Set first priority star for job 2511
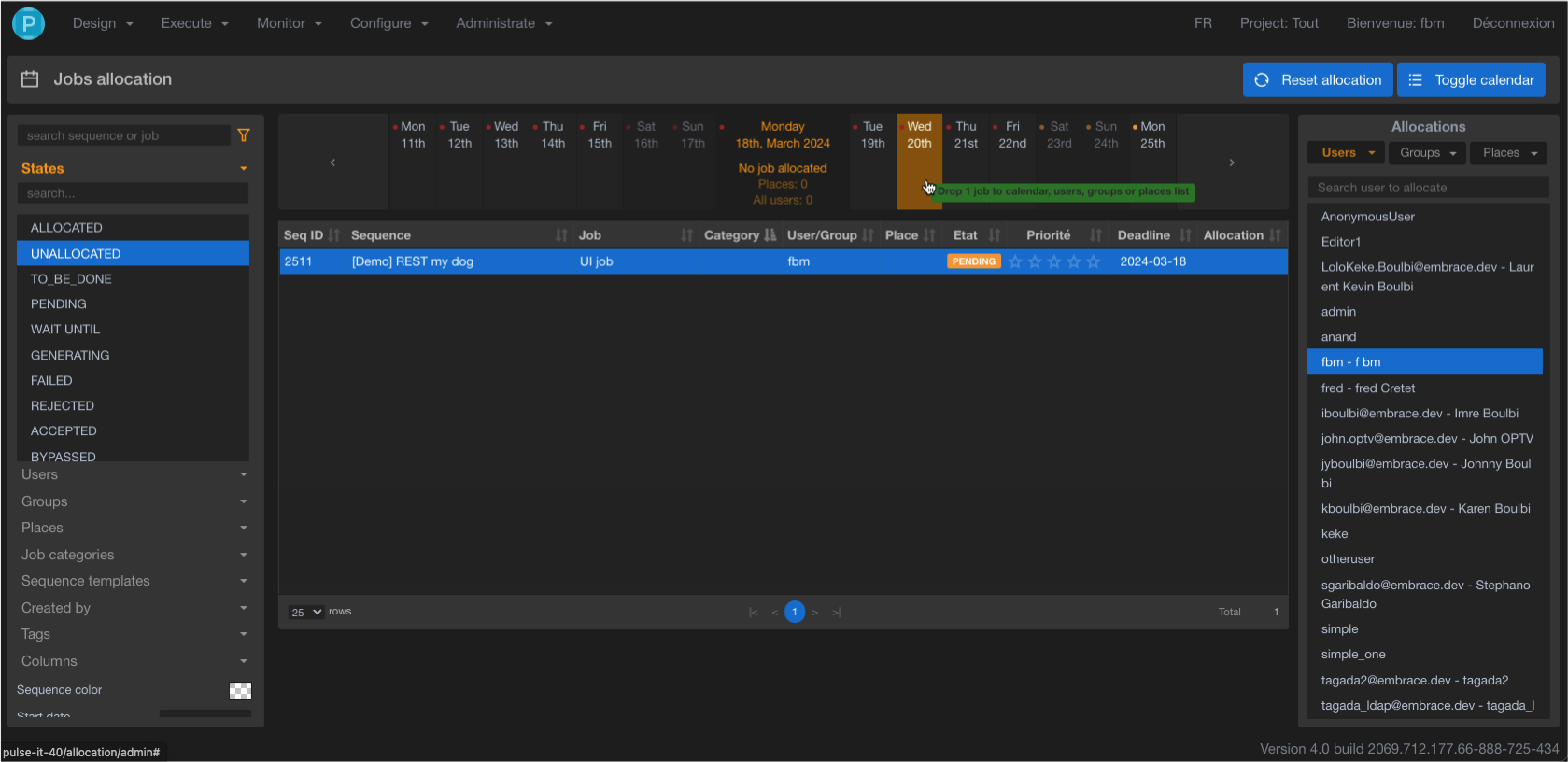Image resolution: width=1568 pixels, height=762 pixels. (1015, 261)
